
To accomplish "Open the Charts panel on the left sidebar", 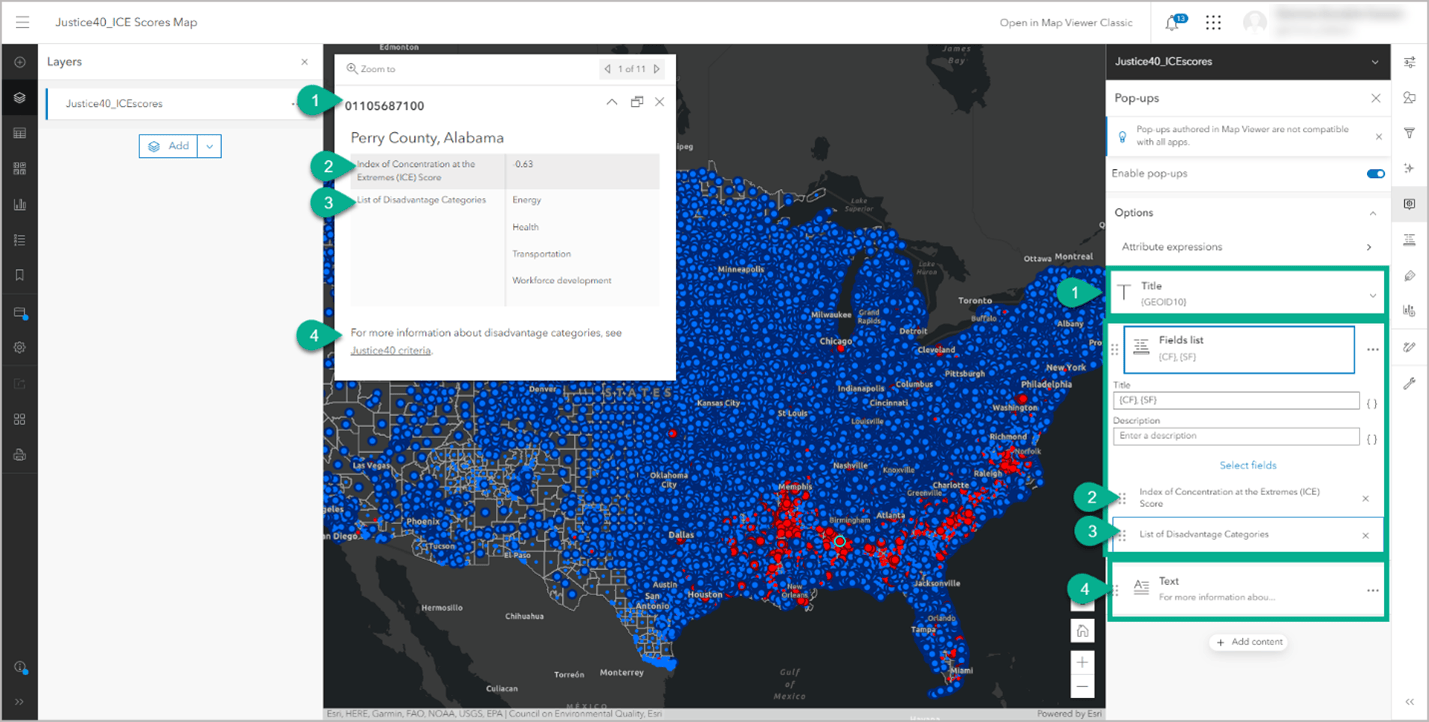I will click(x=19, y=203).
